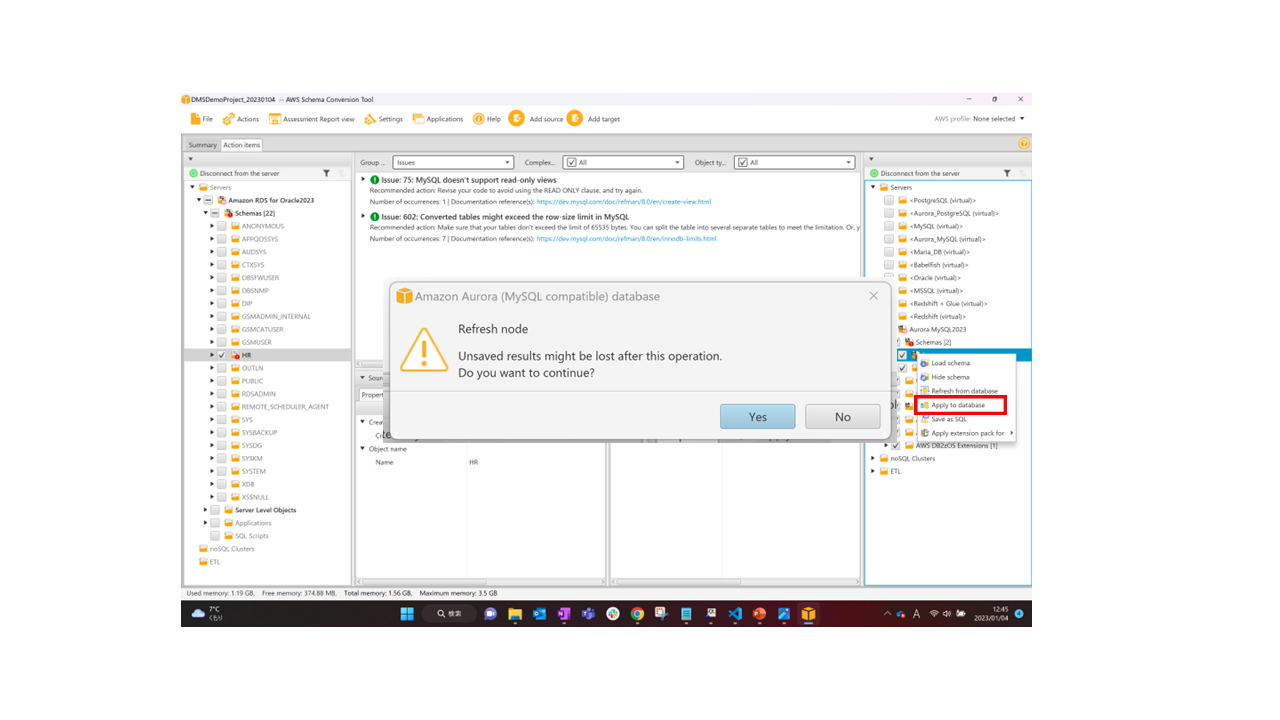Click the Windows Start button
The width and height of the screenshot is (1280, 720).
click(407, 614)
